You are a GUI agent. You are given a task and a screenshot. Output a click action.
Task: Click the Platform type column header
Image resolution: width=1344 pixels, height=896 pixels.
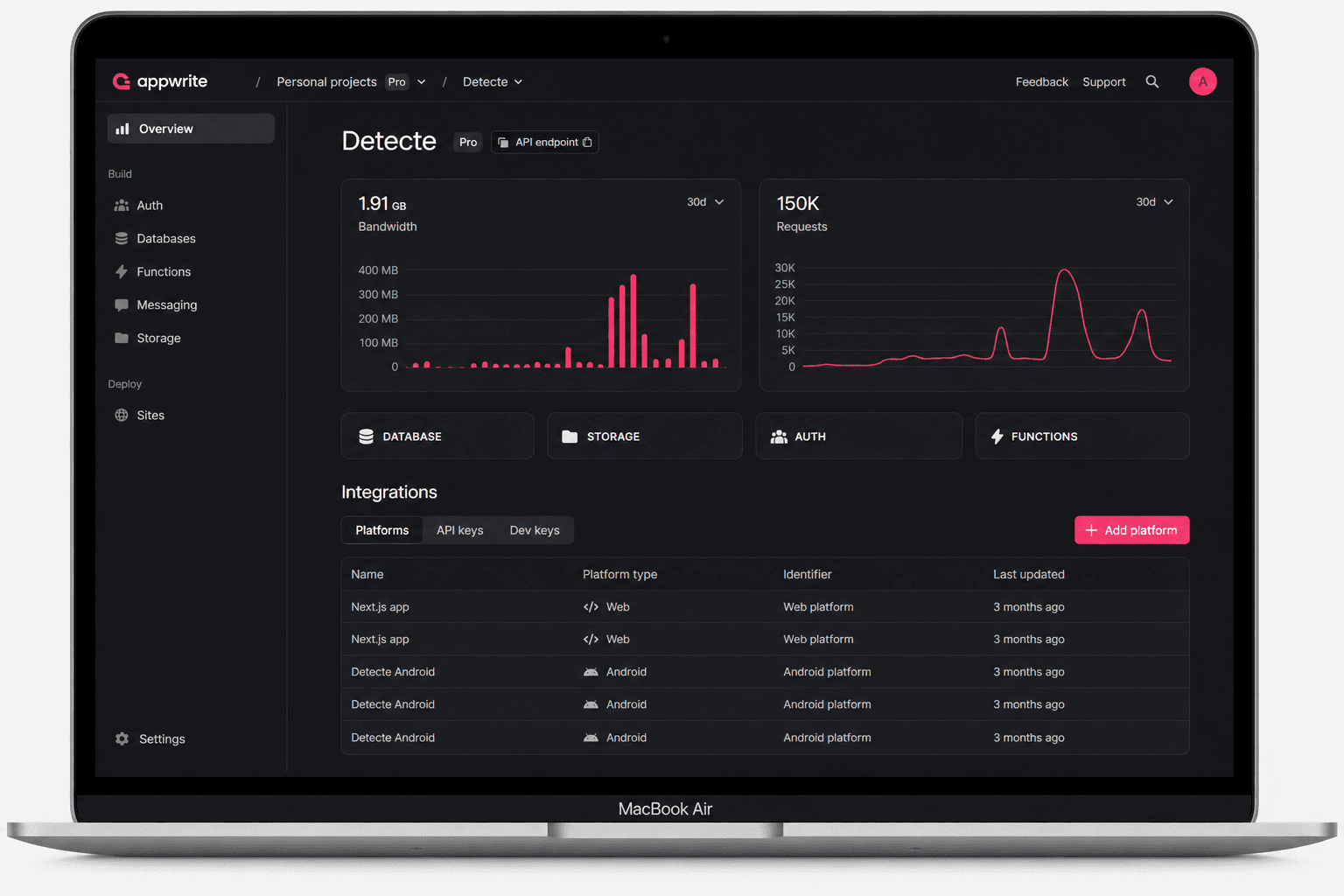coord(619,574)
